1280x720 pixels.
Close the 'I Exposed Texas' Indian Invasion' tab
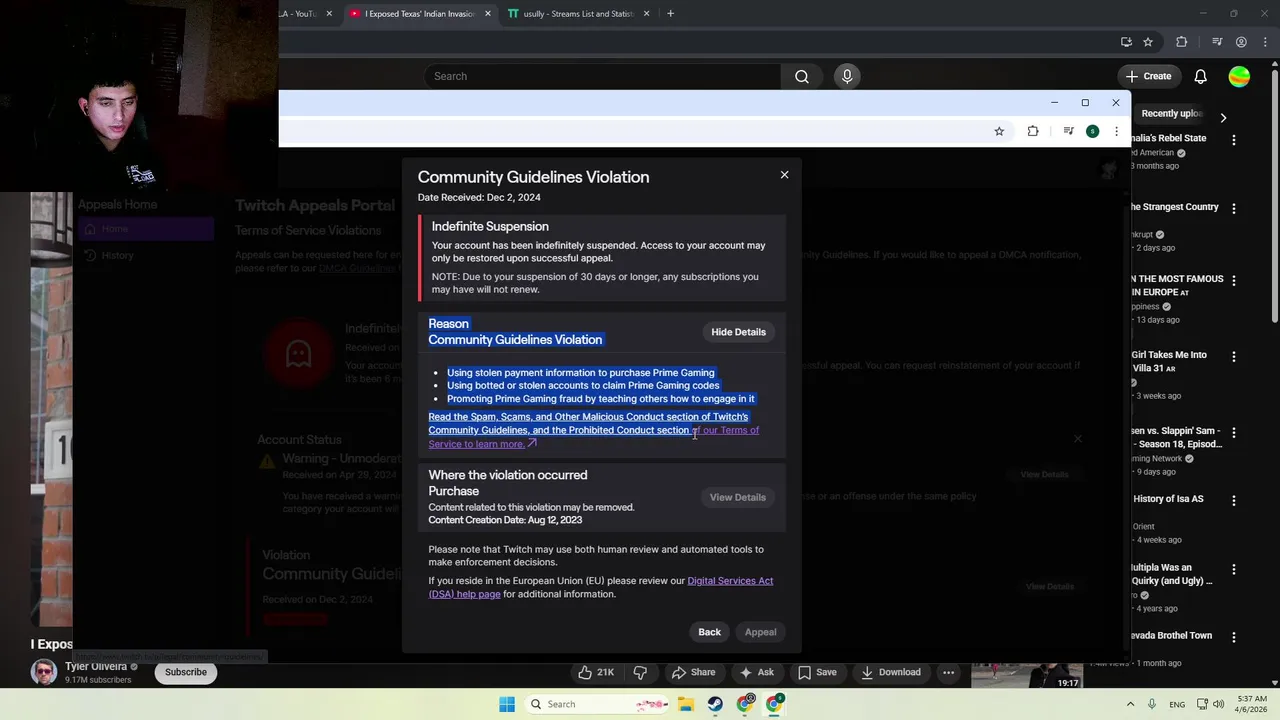[488, 13]
